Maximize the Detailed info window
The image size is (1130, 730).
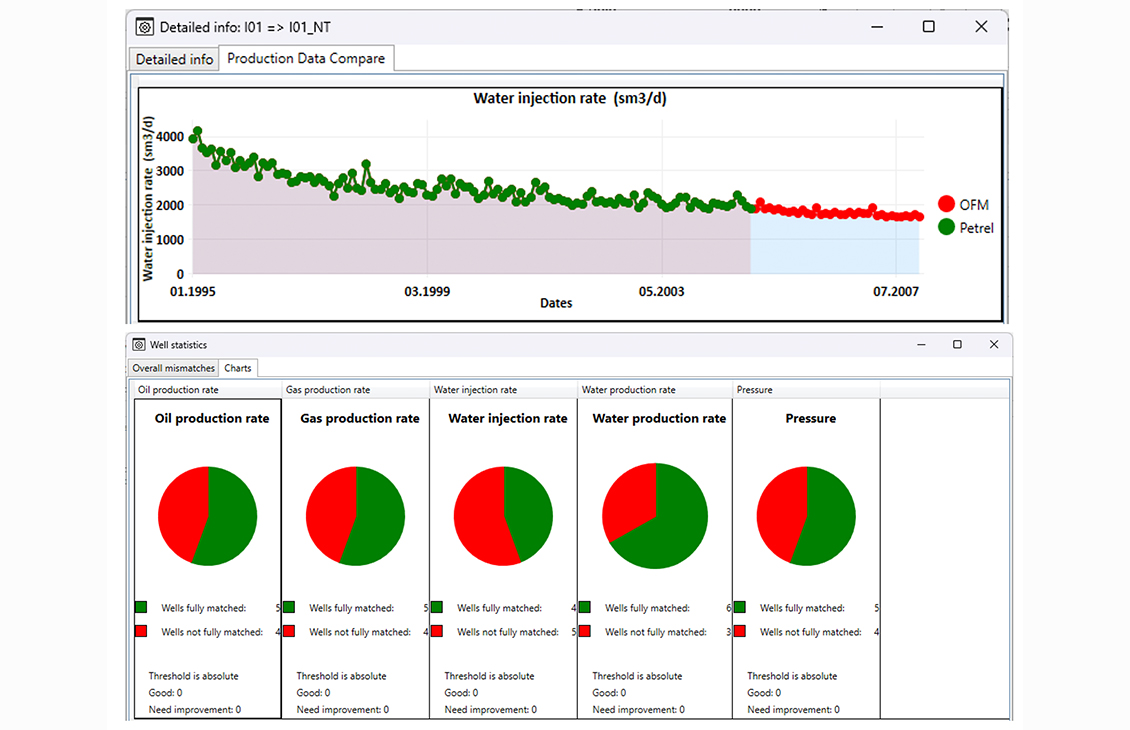coord(928,27)
